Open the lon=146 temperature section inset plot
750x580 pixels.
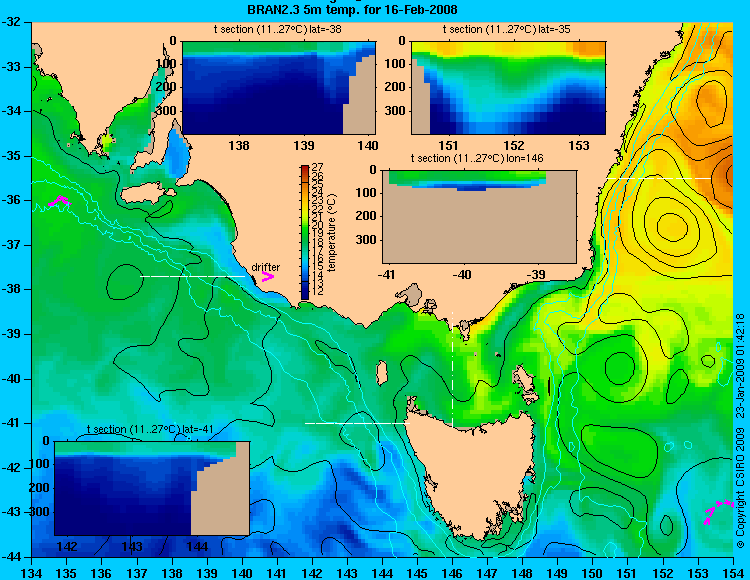coord(479,216)
